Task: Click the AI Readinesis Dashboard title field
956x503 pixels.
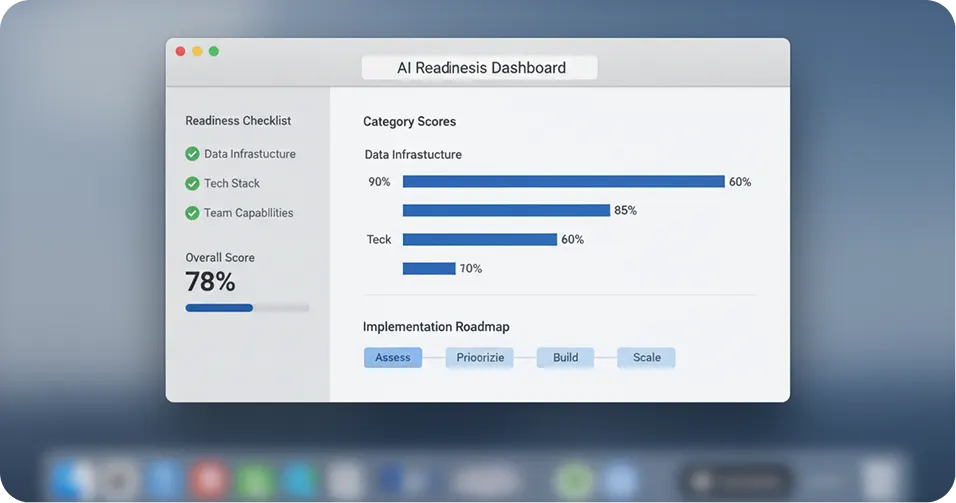Action: (x=480, y=68)
